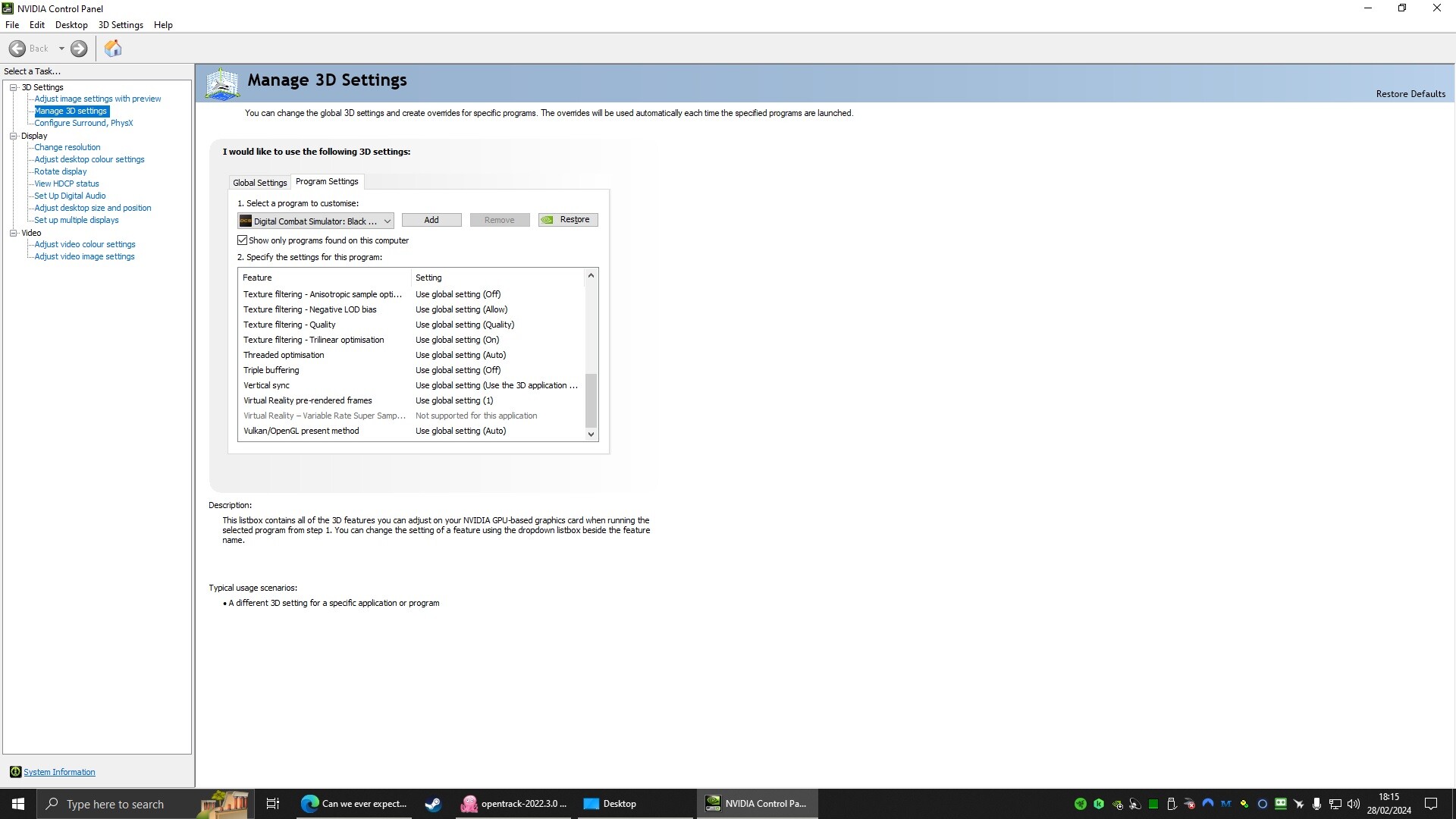Viewport: 1456px width, 819px height.
Task: Click the microphone tray icon
Action: click(x=1317, y=804)
